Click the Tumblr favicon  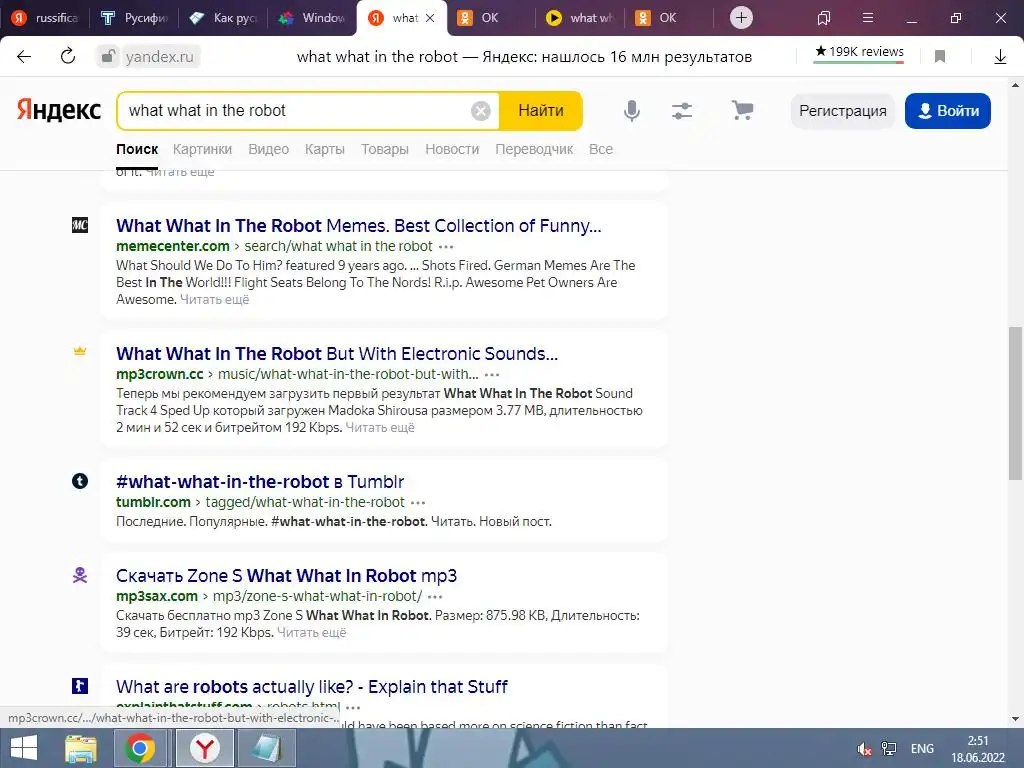(80, 481)
